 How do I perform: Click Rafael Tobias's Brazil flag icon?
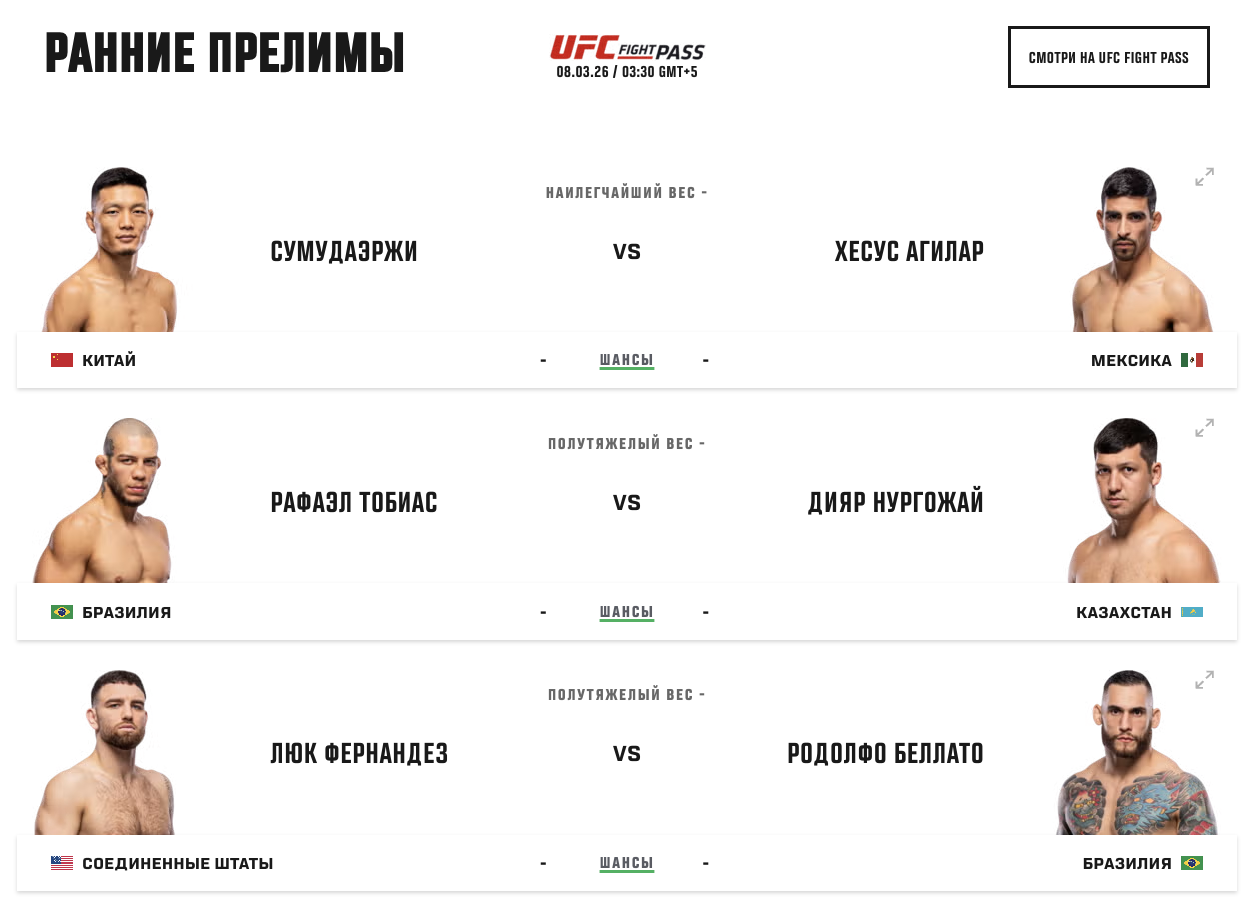[x=62, y=612]
